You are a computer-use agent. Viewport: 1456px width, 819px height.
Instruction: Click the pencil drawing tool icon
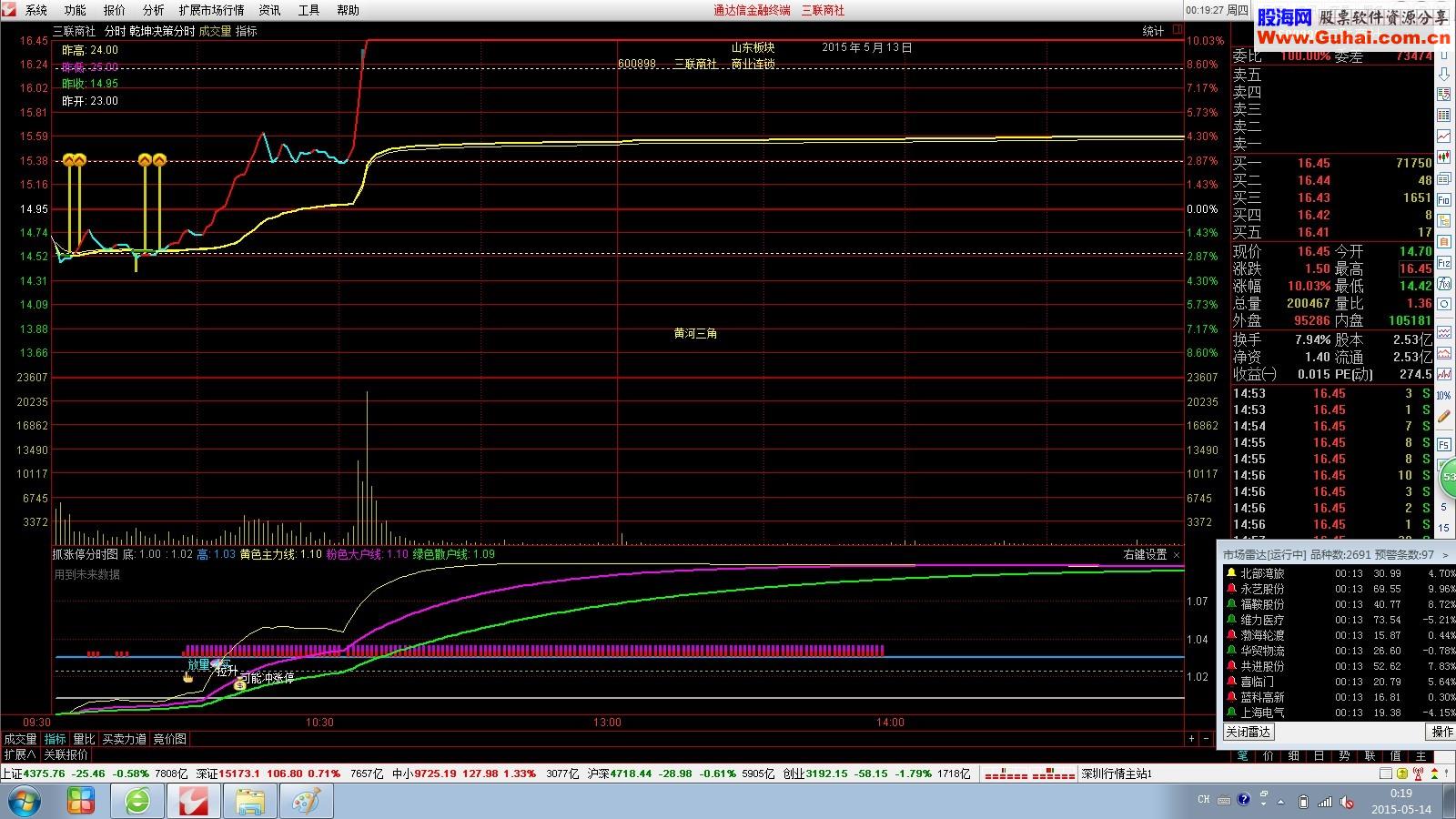click(1444, 415)
